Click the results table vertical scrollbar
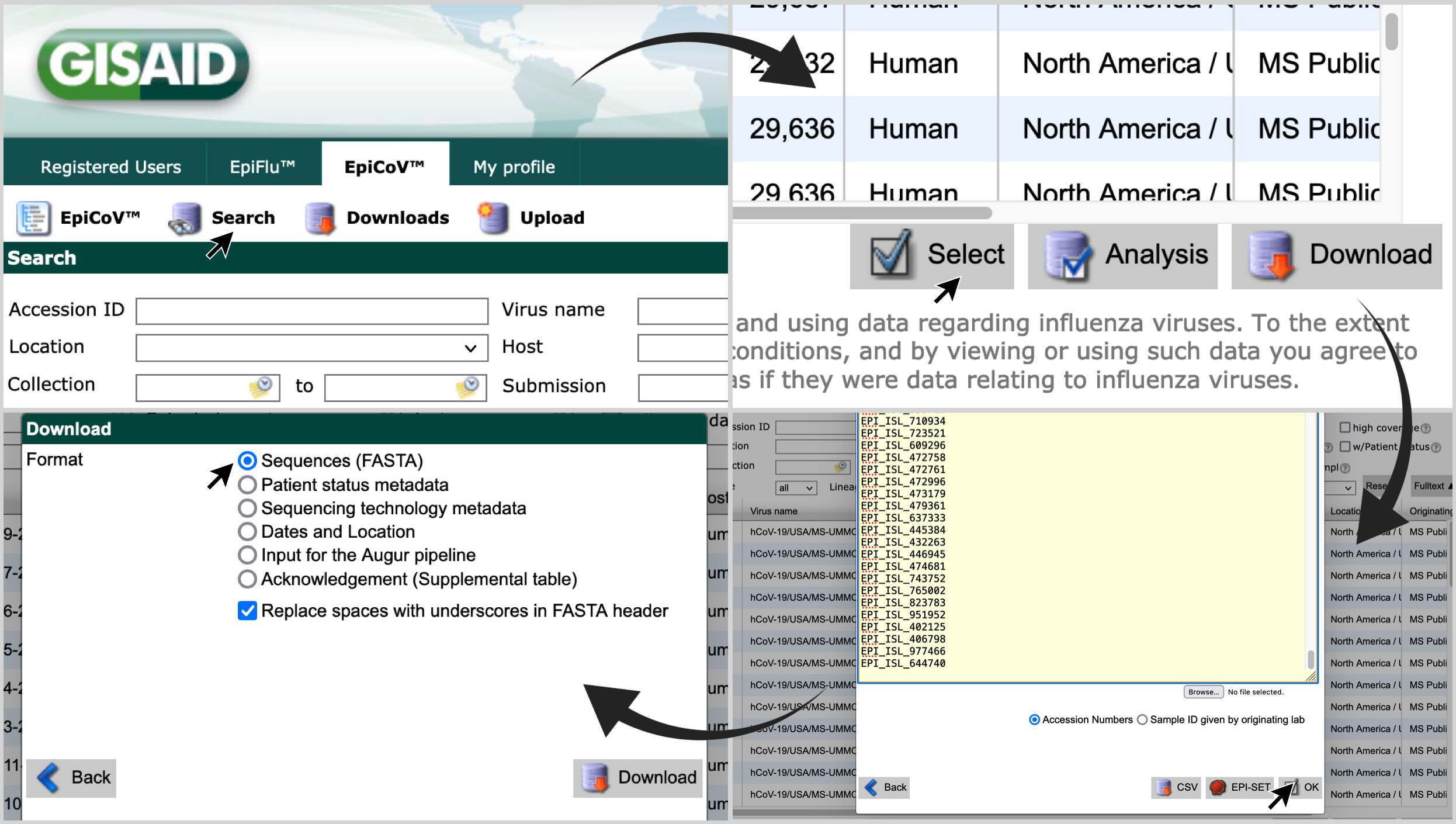Viewport: 1456px width, 824px height. tap(1392, 32)
